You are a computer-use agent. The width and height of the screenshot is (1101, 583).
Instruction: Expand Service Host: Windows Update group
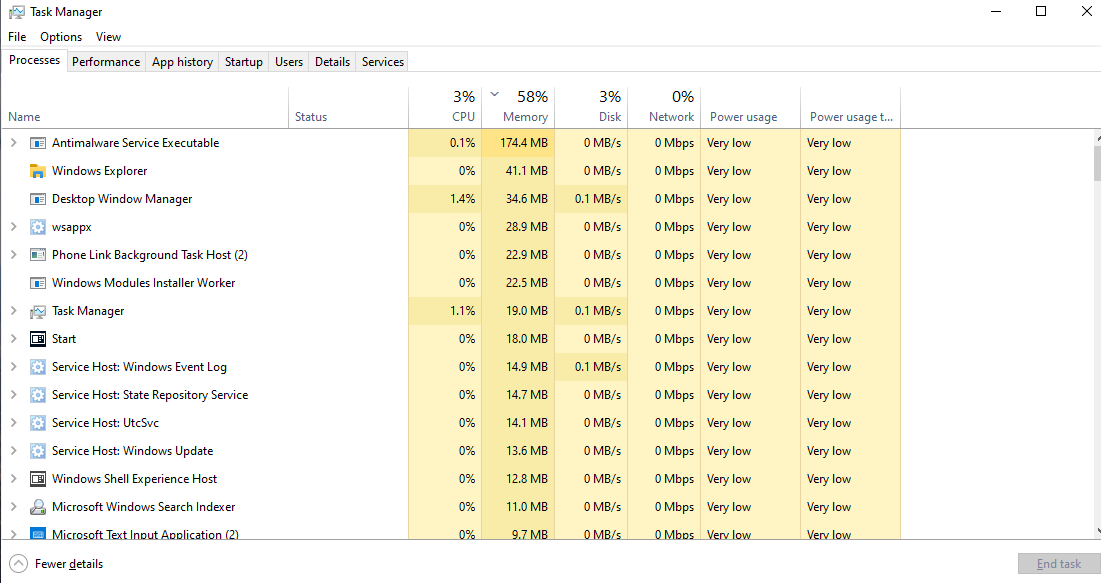tap(13, 451)
